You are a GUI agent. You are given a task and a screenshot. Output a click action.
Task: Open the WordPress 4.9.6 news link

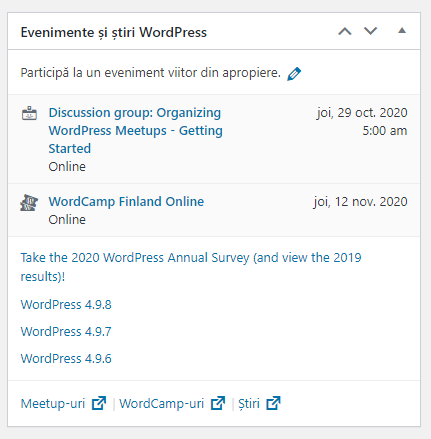(x=66, y=359)
